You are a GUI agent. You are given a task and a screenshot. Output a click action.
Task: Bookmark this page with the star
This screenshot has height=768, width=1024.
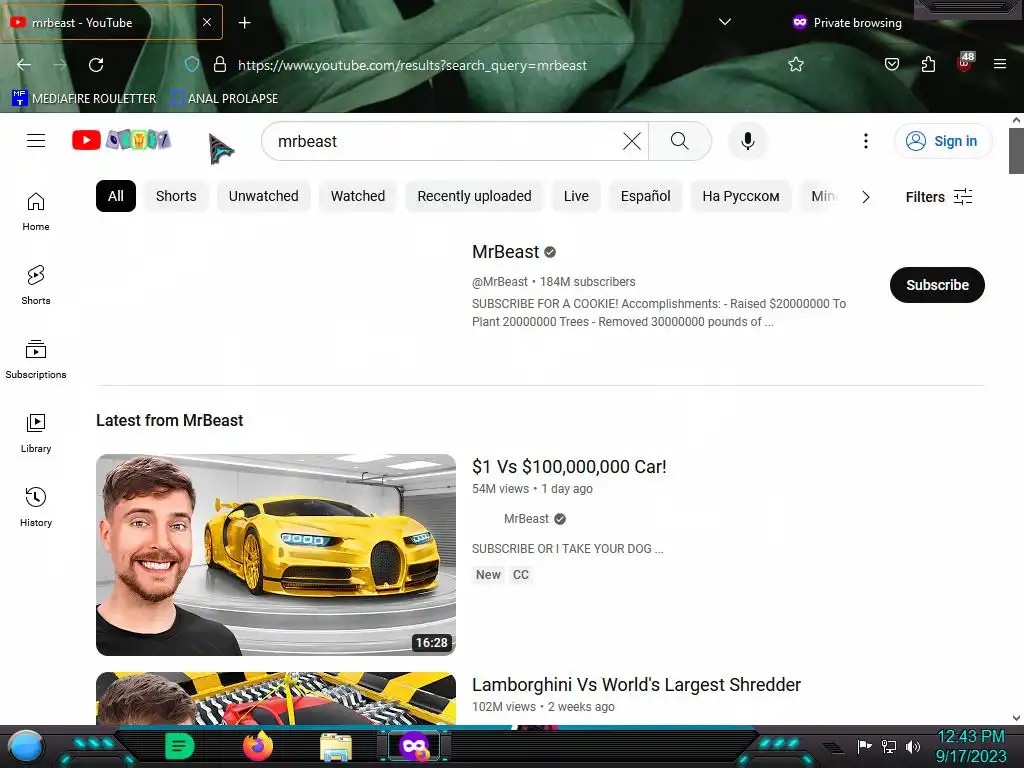point(795,65)
